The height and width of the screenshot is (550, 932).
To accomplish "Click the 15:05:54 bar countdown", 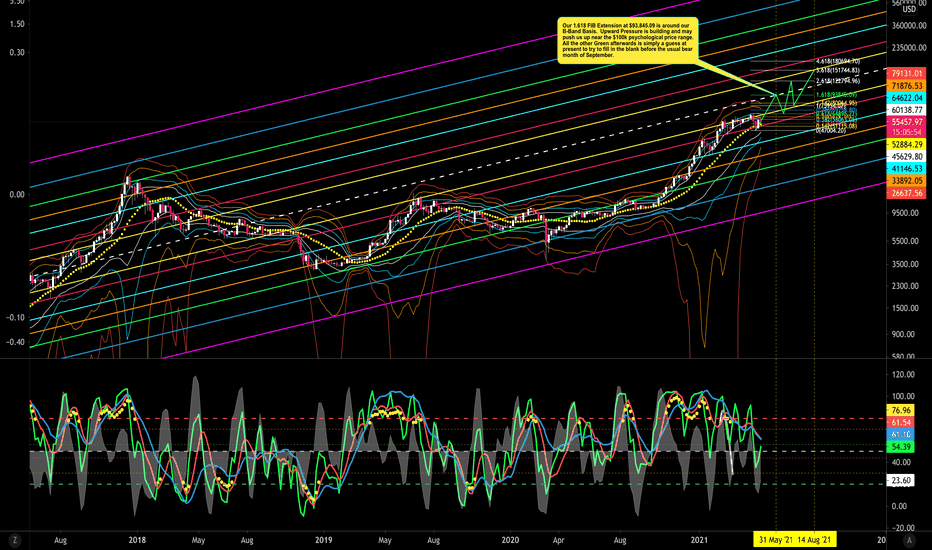I will pyautogui.click(x=906, y=132).
